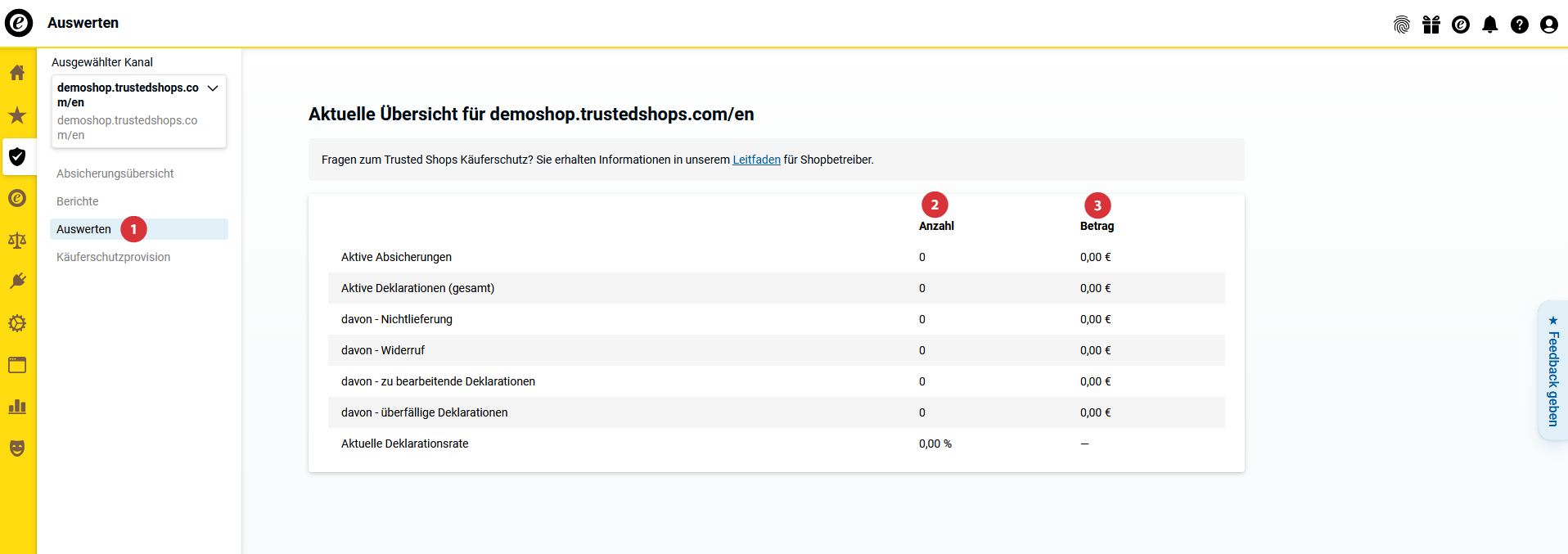
Task: Open the user account profile icon
Action: tap(1549, 25)
